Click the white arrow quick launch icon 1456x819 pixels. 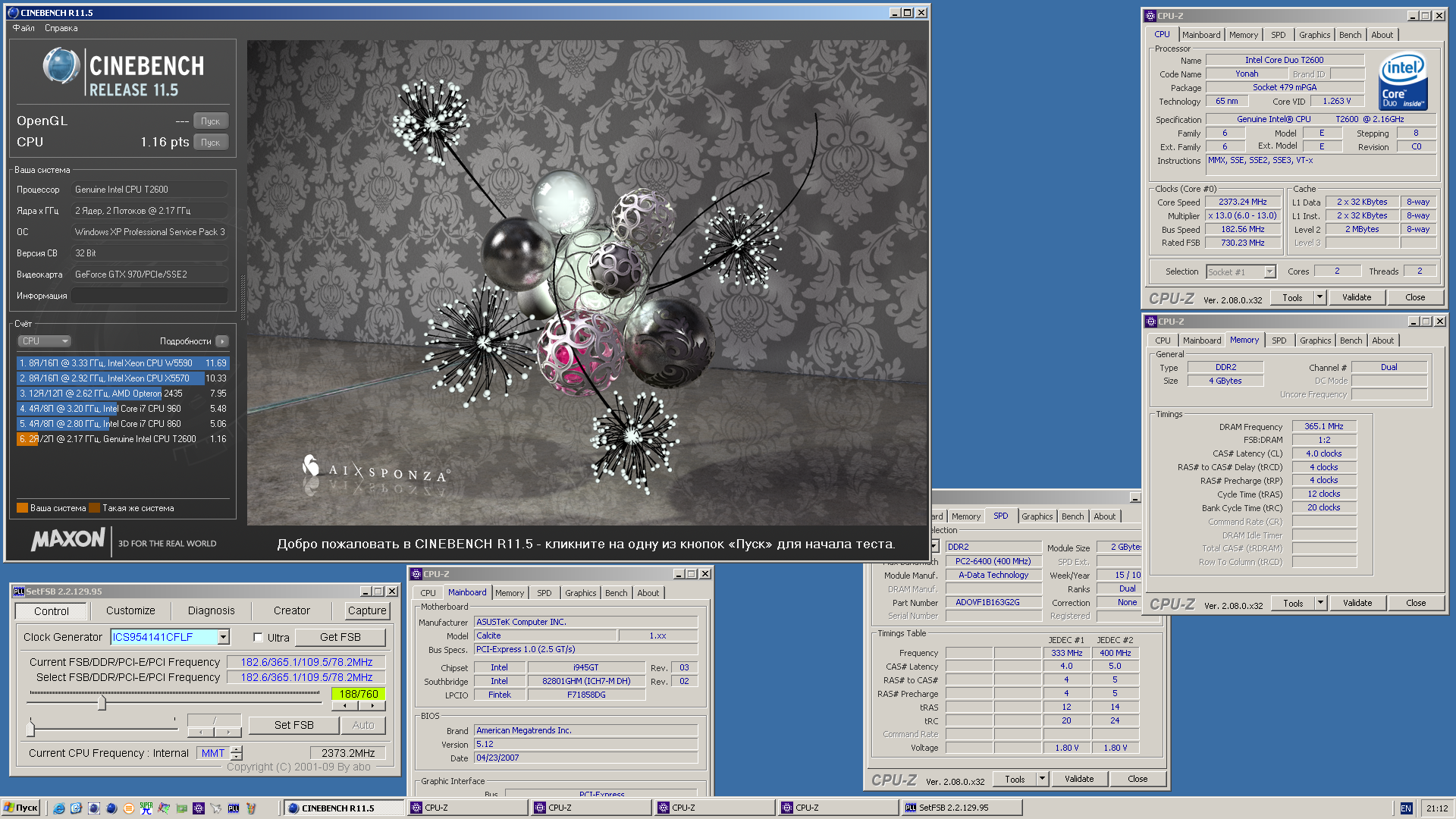coord(216,808)
